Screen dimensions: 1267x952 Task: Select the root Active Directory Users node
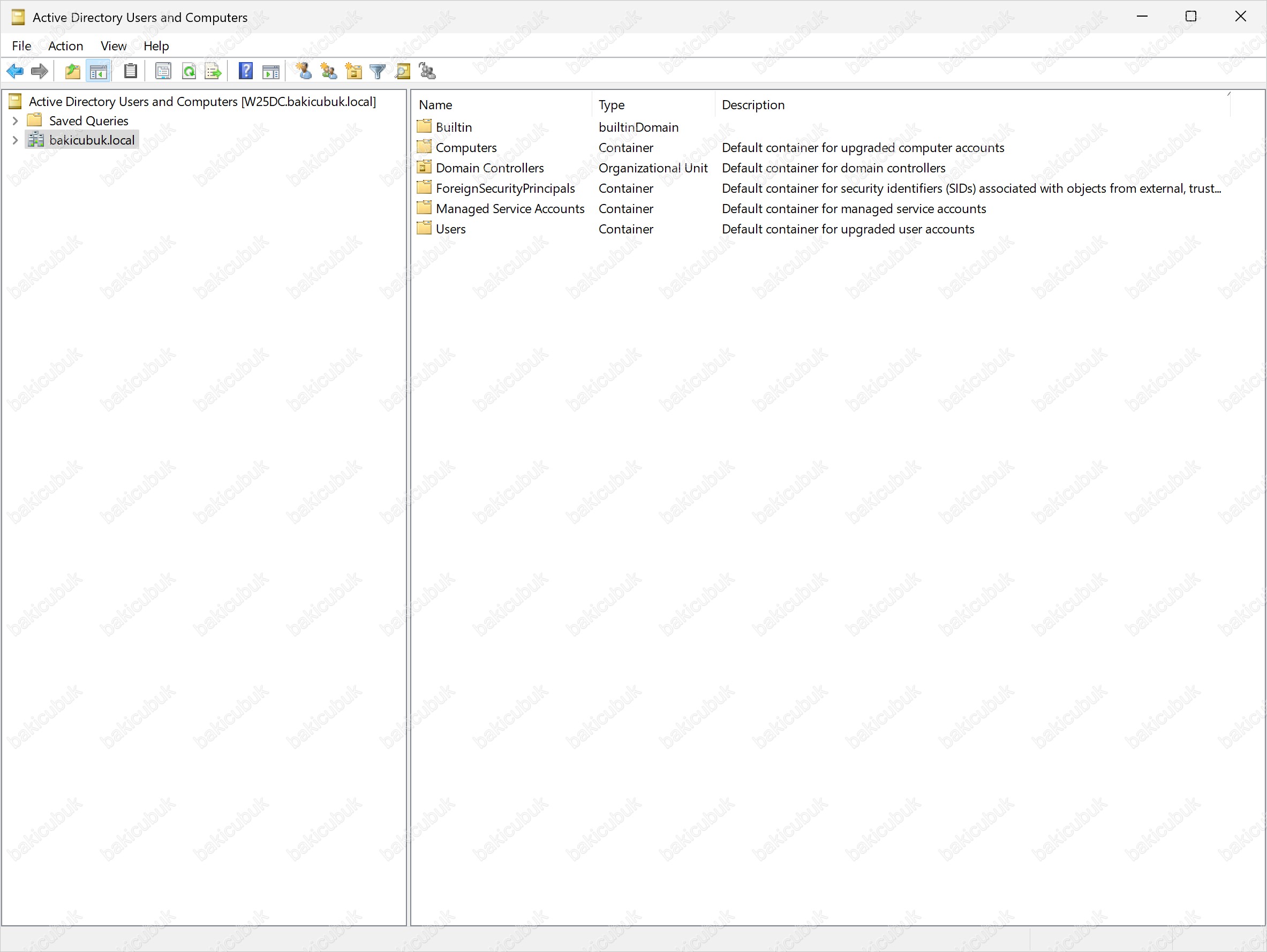[202, 101]
